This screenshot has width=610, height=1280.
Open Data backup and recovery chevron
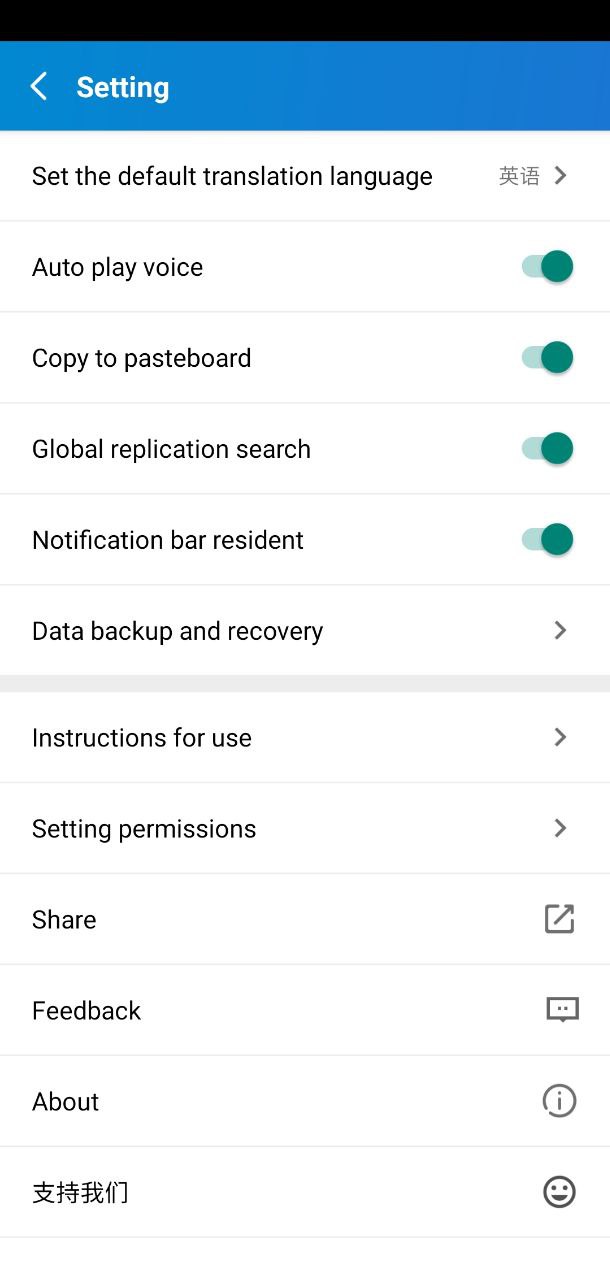(561, 630)
